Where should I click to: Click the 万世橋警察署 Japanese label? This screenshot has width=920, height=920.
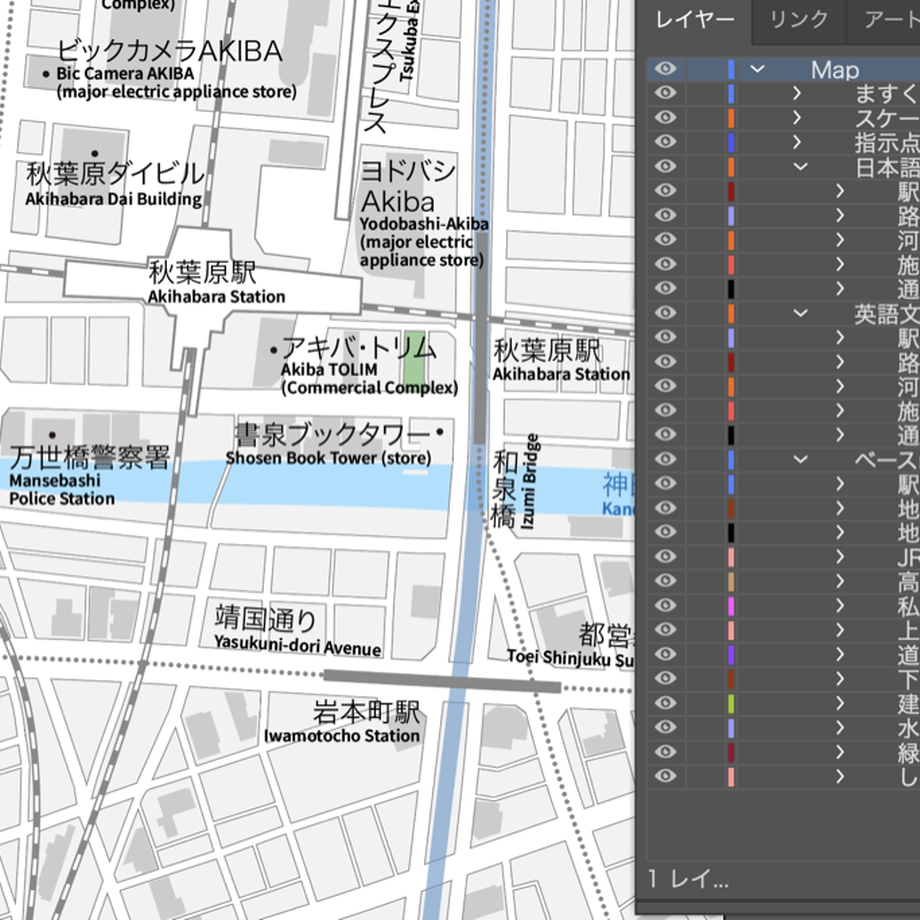point(90,458)
